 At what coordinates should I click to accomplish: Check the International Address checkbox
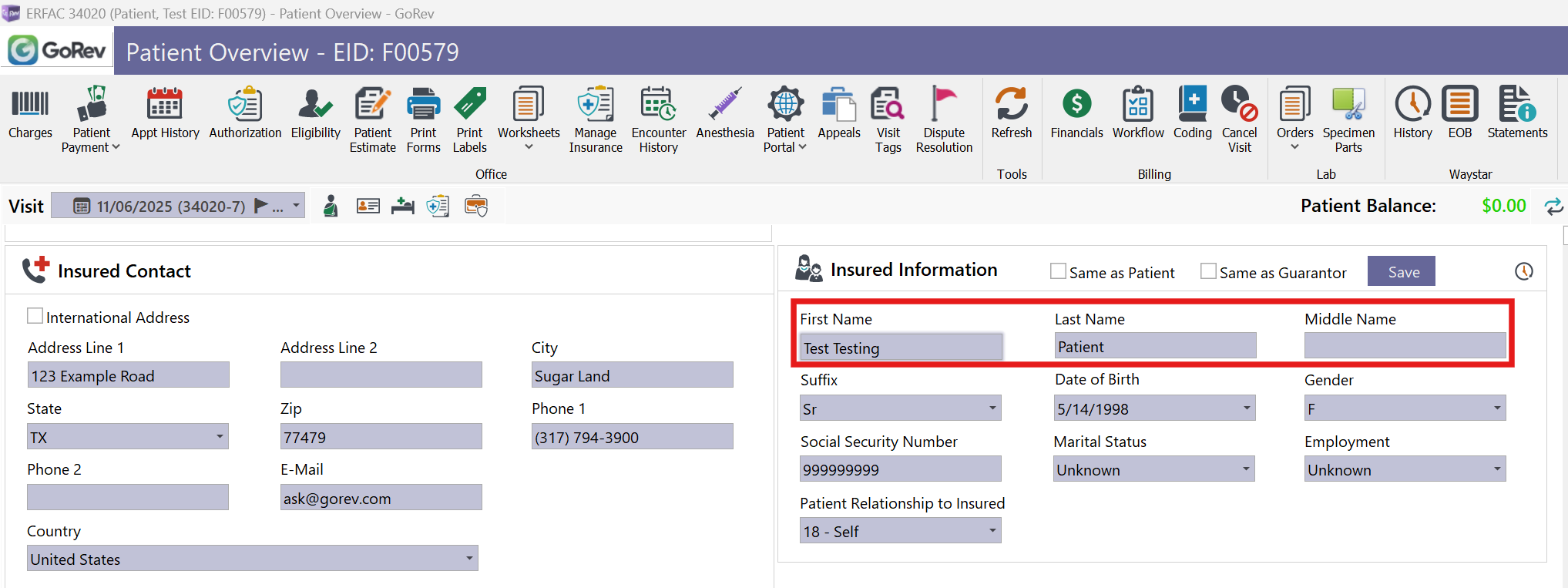pos(35,316)
